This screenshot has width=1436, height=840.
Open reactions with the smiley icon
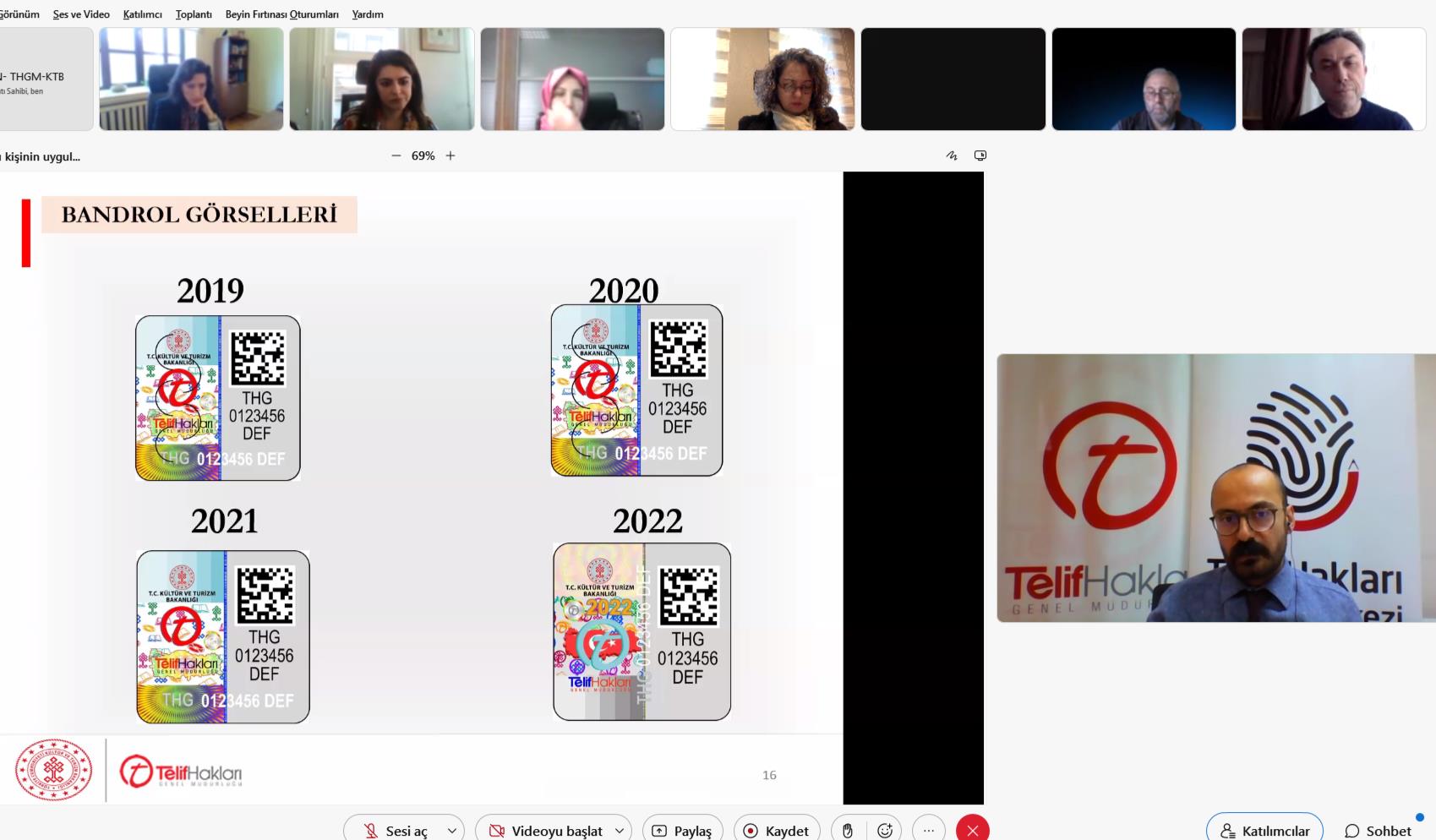coord(885,831)
